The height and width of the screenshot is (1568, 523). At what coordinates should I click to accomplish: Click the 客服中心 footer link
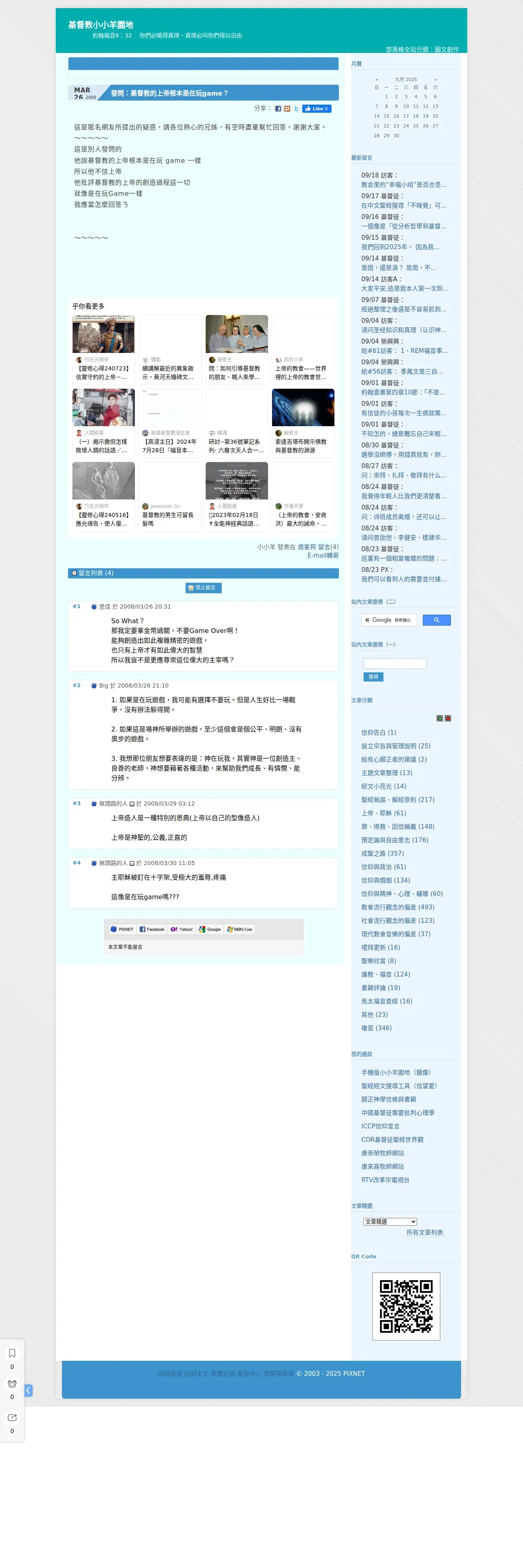[249, 1373]
